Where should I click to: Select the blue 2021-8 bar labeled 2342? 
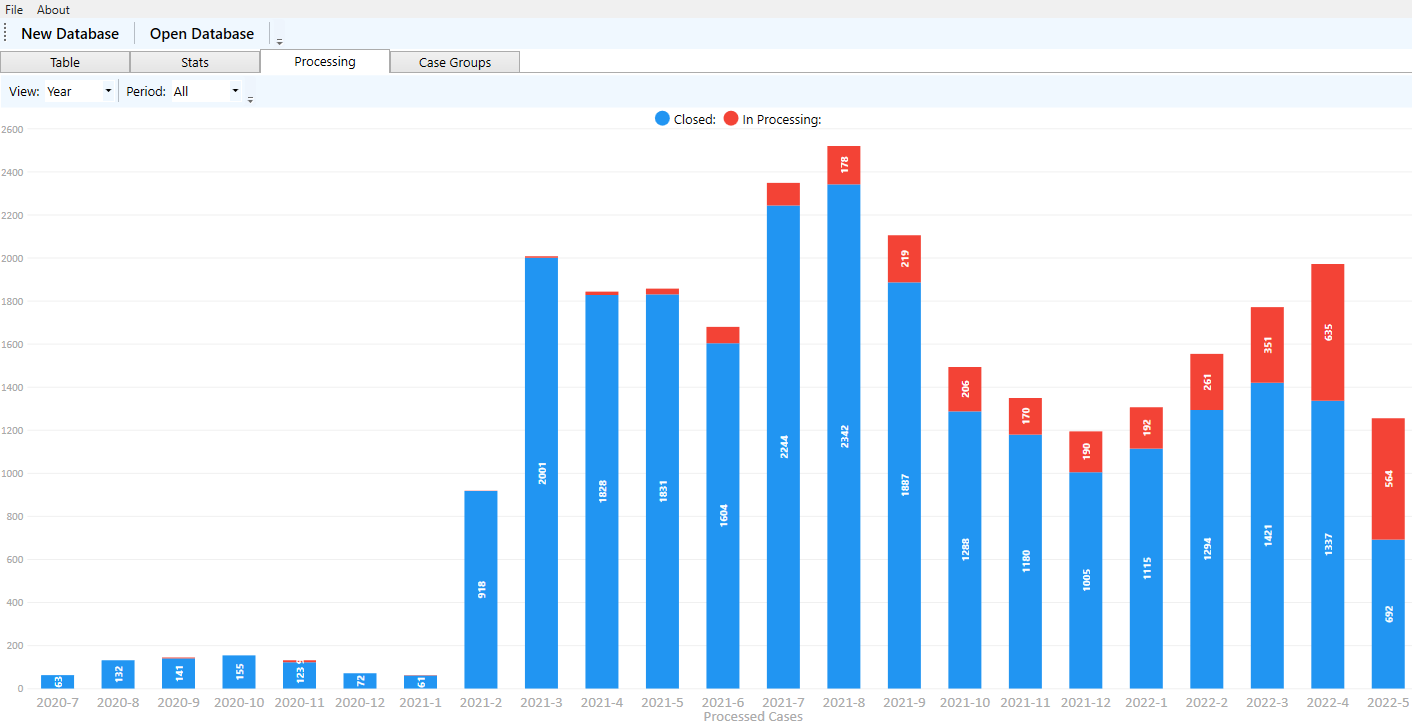(844, 436)
